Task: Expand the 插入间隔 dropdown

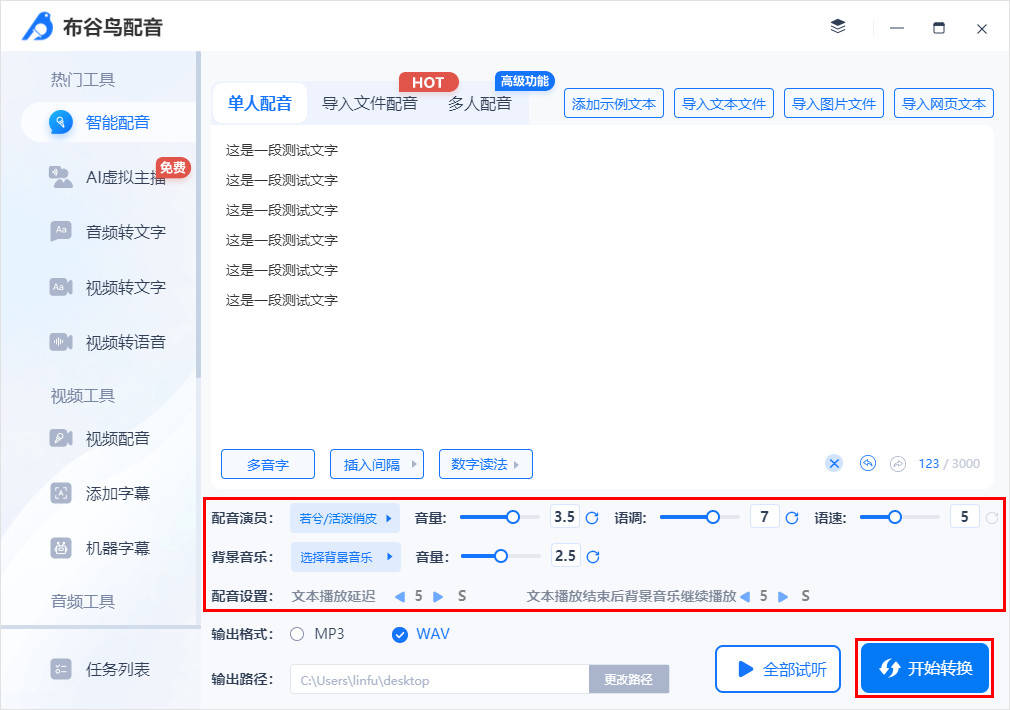Action: [376, 464]
